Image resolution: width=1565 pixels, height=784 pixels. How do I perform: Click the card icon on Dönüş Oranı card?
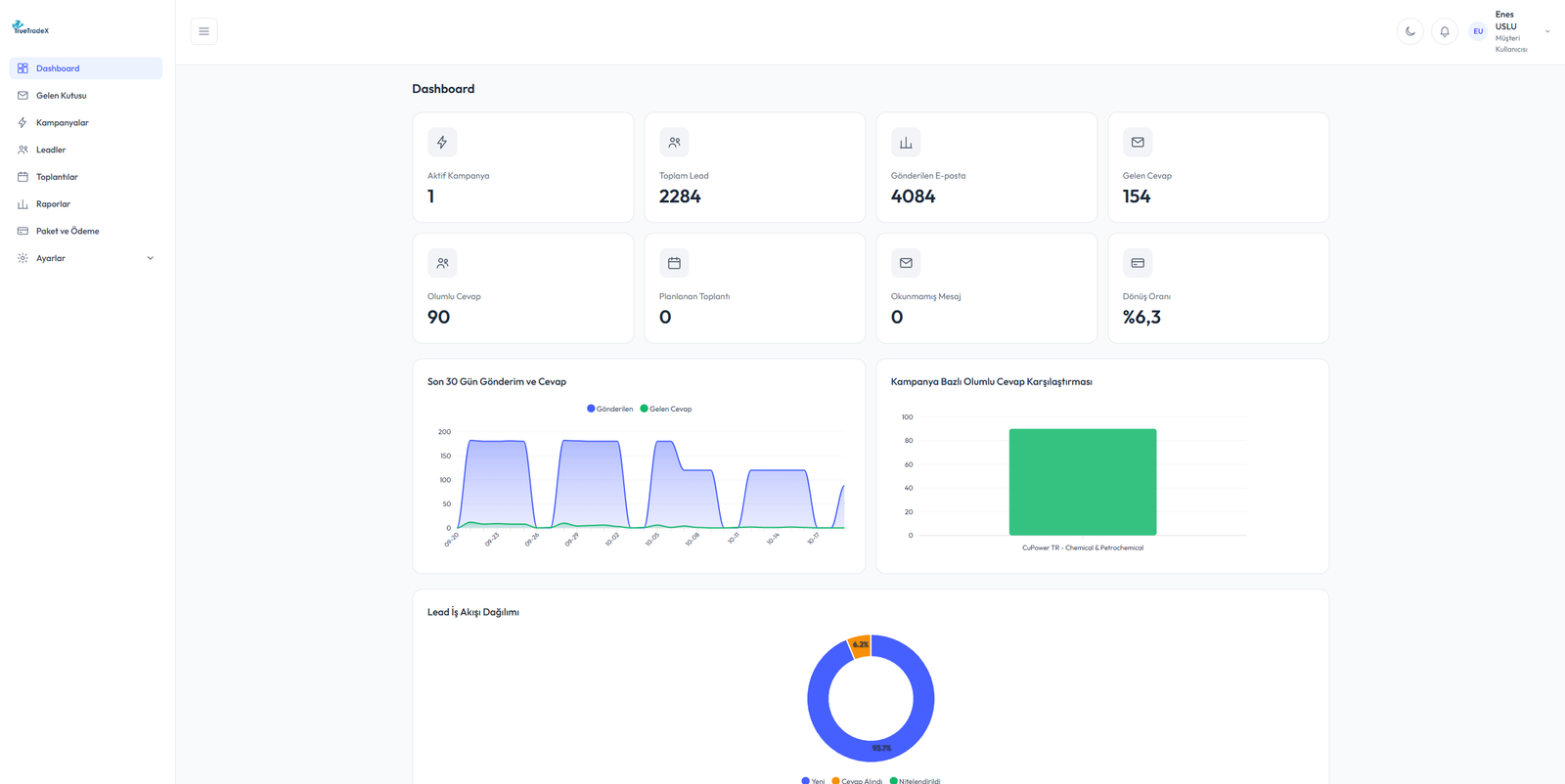pyautogui.click(x=1138, y=263)
